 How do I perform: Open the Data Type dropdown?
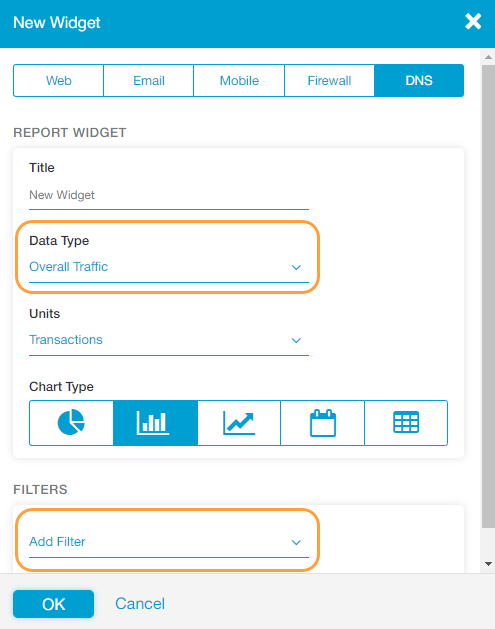[169, 267]
